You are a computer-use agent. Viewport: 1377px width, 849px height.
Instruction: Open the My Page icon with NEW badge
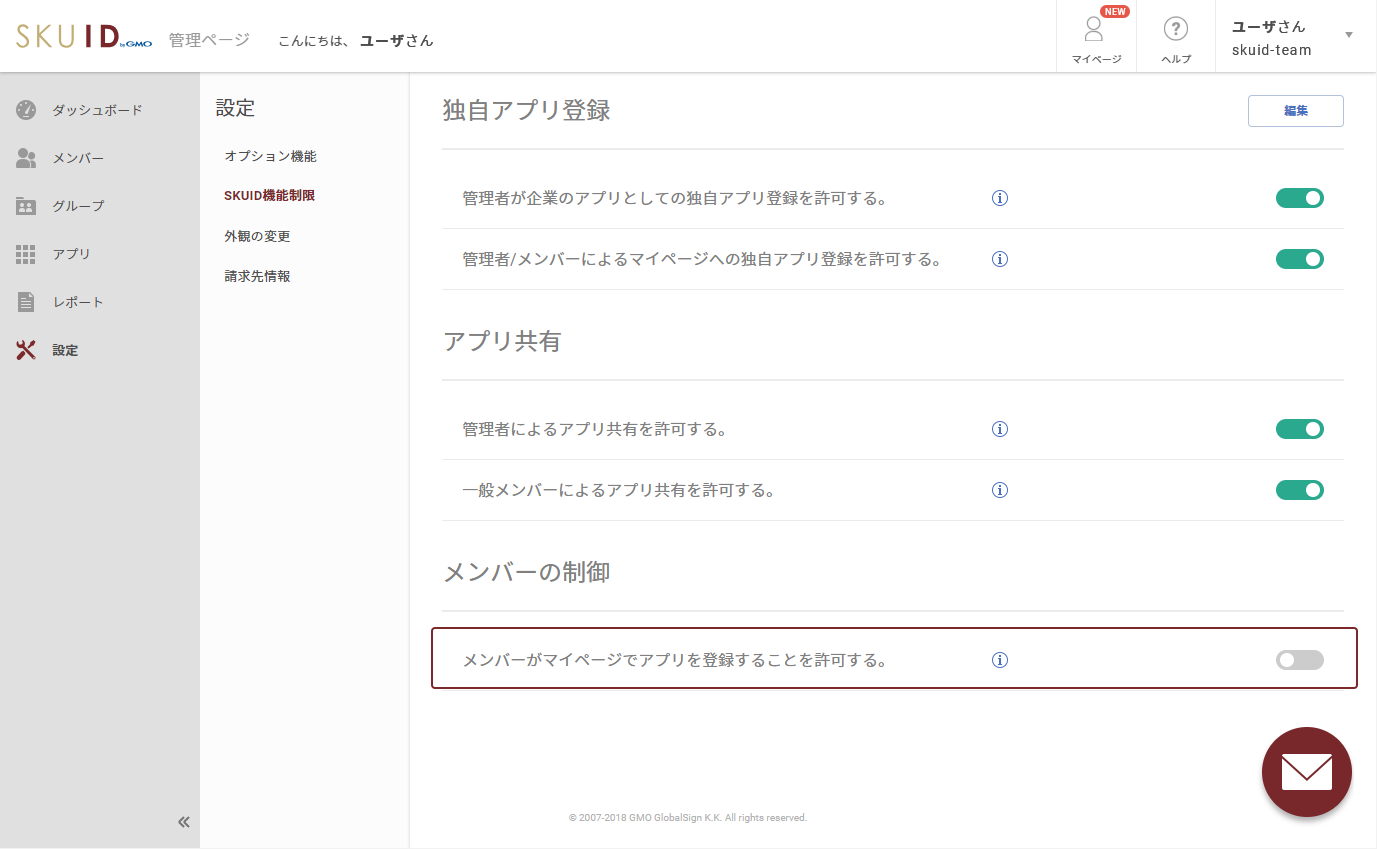1095,32
